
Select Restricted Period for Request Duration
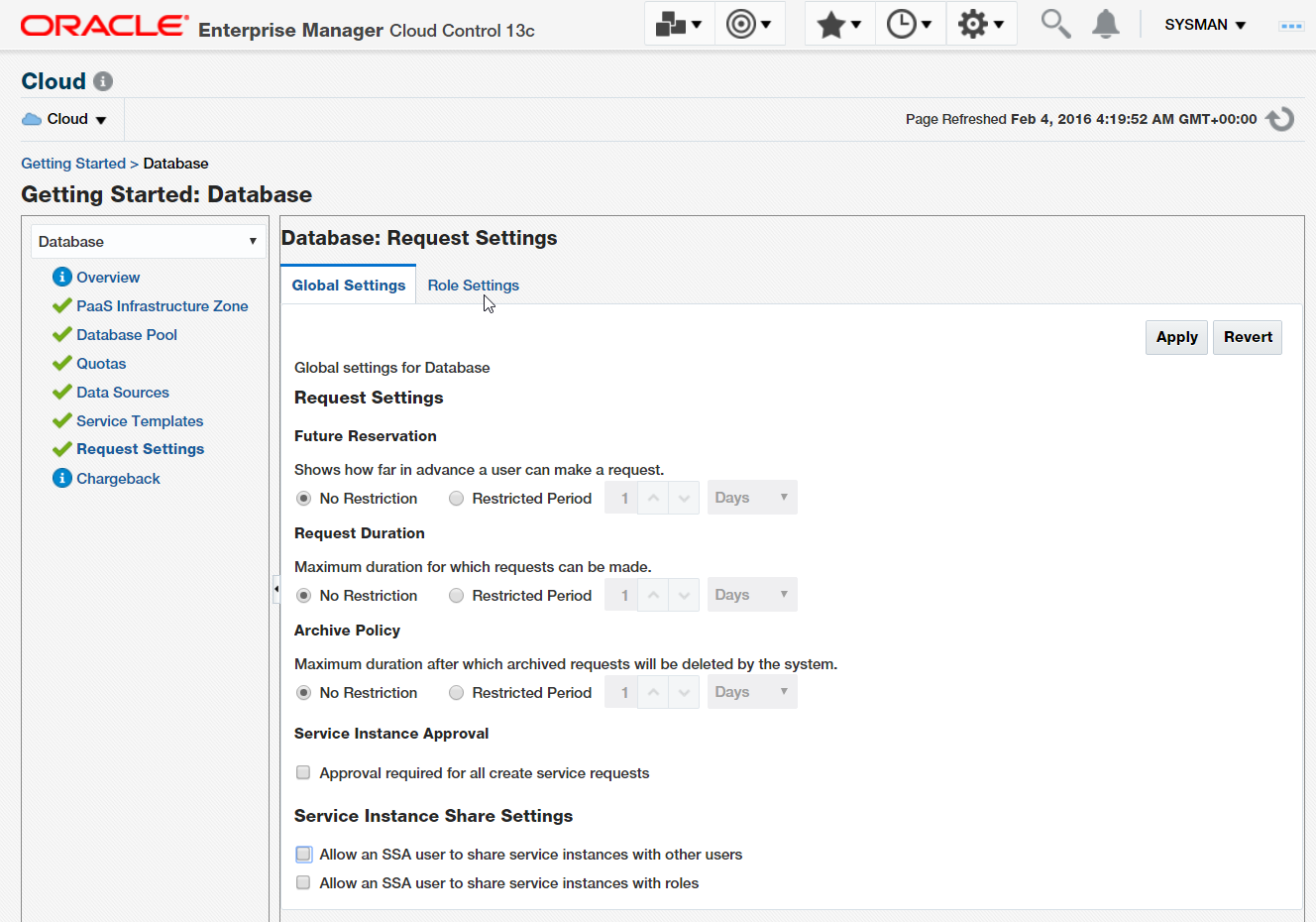[x=456, y=596]
